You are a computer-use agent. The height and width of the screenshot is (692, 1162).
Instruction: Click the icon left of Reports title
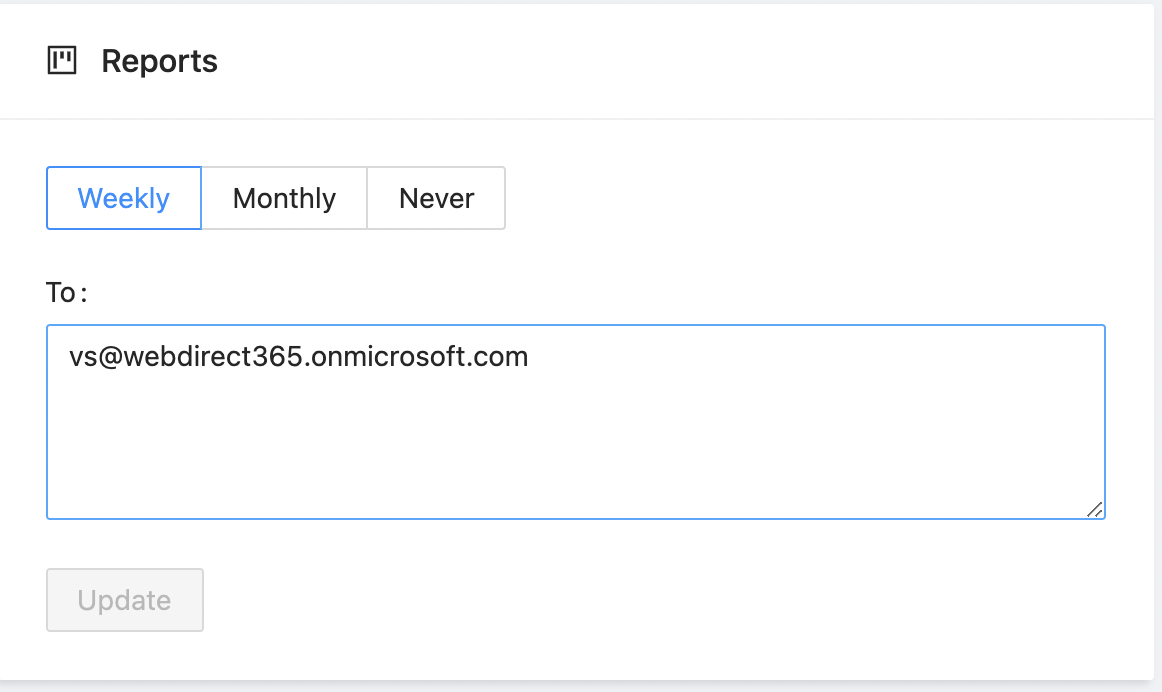tap(62, 61)
